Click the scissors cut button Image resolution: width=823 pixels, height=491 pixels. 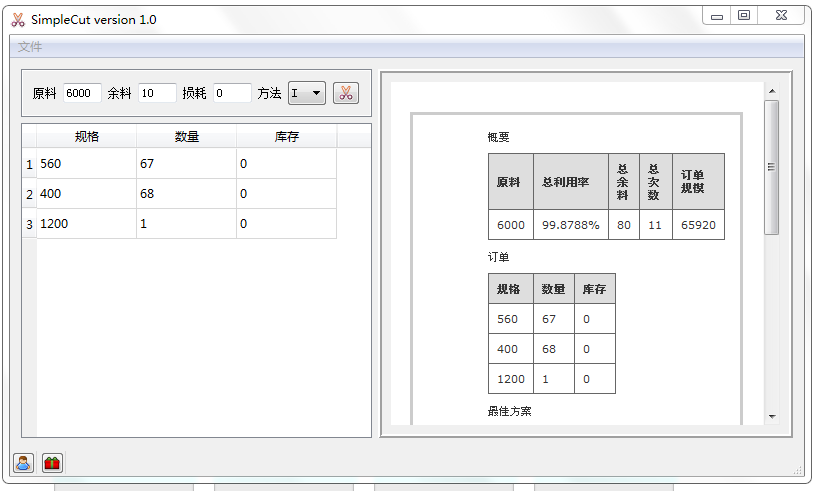click(x=346, y=93)
